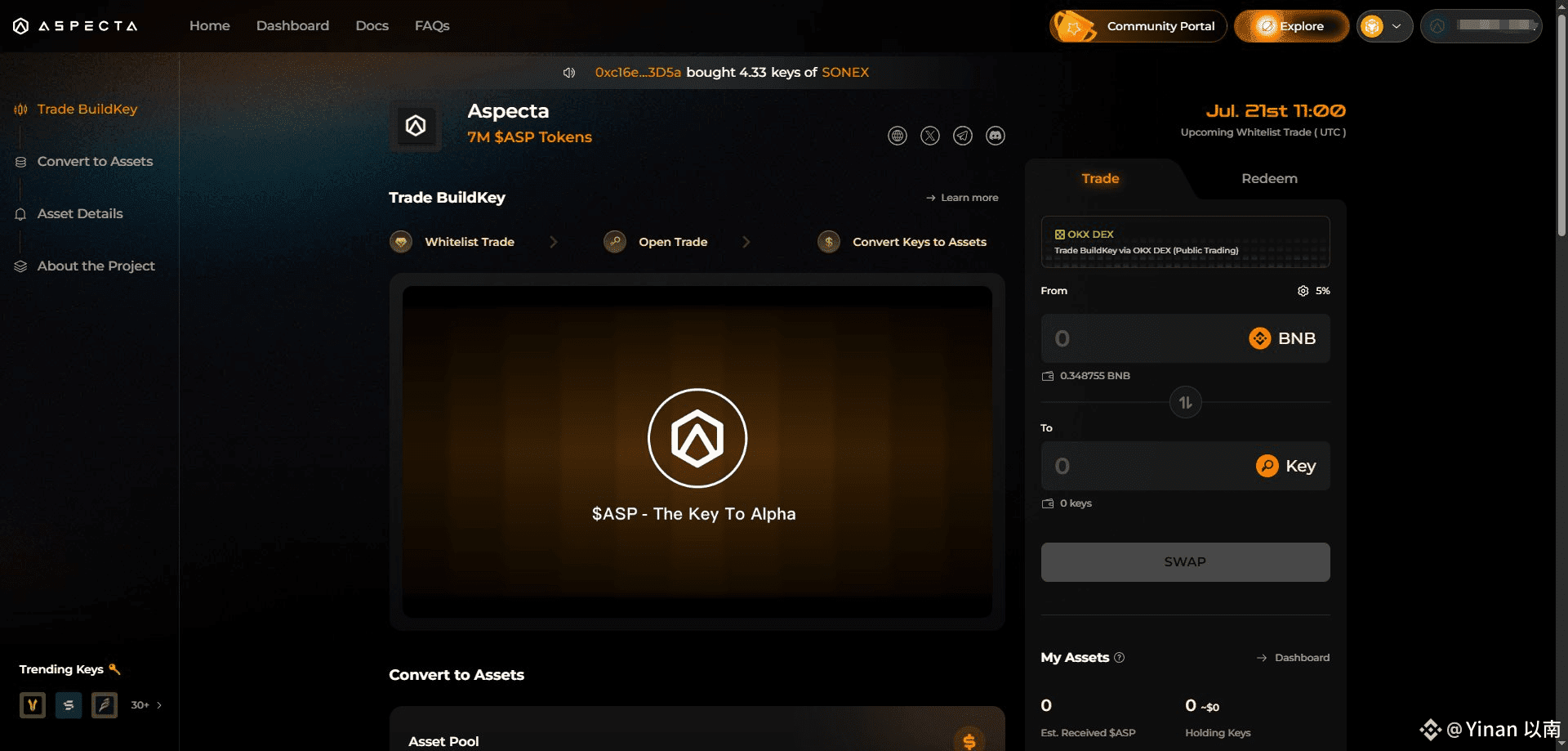Click the OKX DEX trading banner
The width and height of the screenshot is (1568, 751).
pos(1186,242)
